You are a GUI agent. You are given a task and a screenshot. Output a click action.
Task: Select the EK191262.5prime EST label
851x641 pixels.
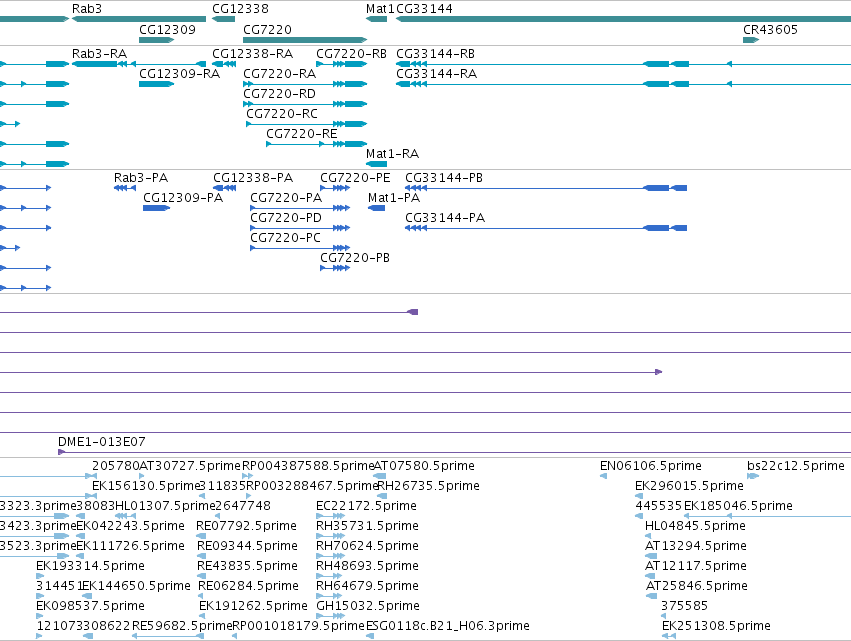tap(253, 606)
